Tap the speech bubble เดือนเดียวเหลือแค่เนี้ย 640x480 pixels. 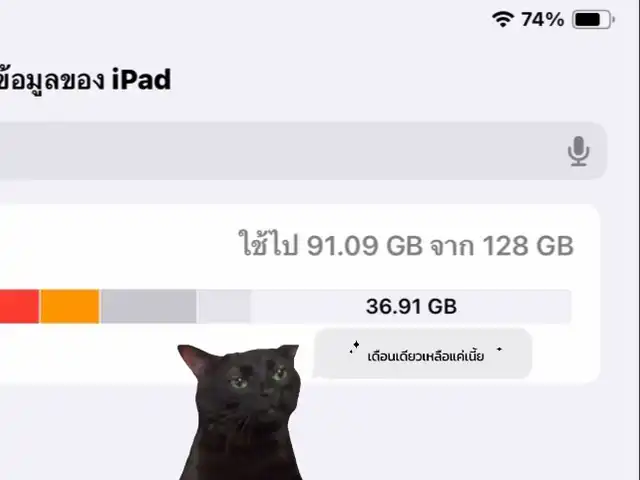[x=423, y=353]
